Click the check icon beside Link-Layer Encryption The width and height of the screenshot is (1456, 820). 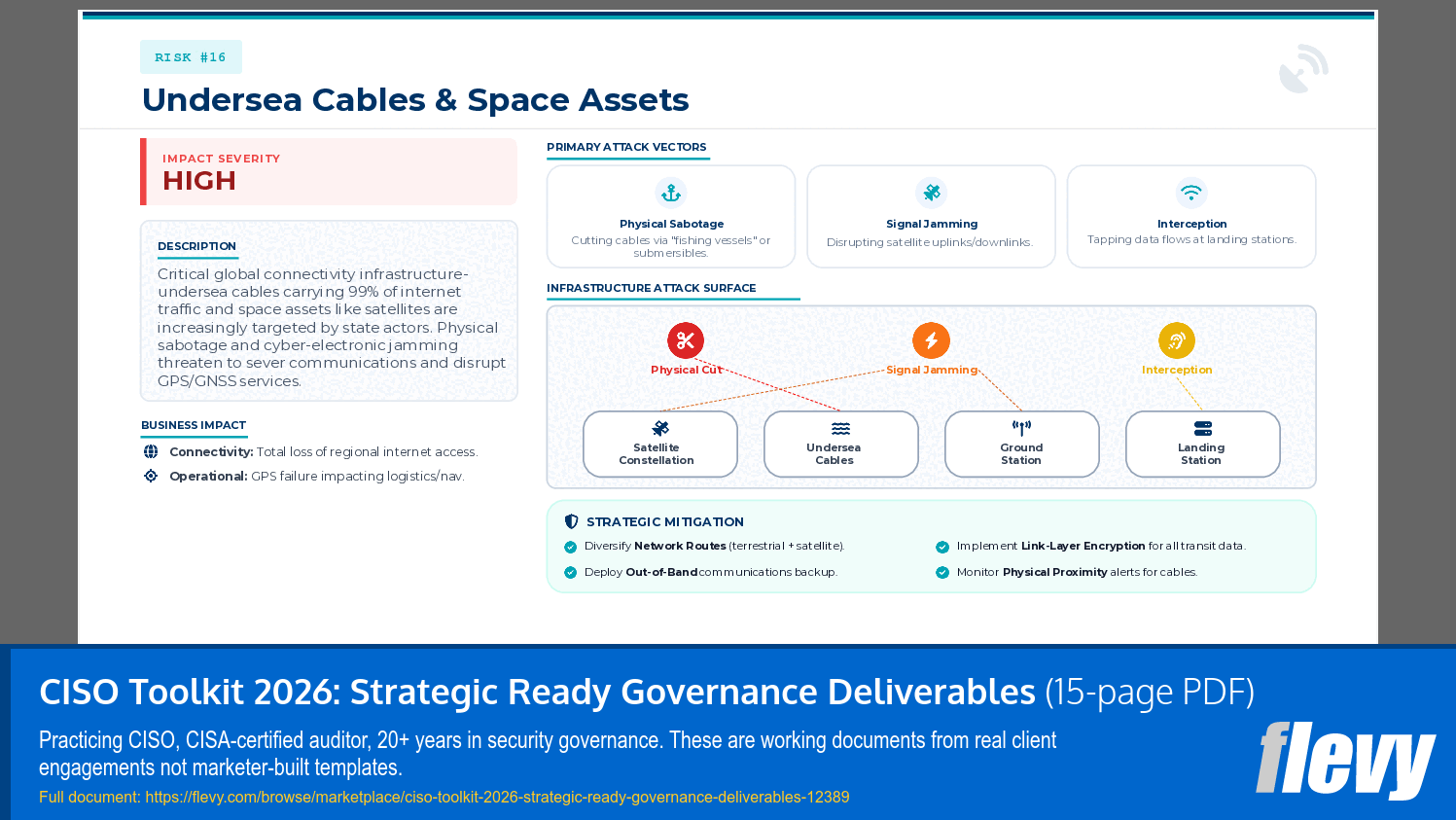pyautogui.click(x=942, y=547)
